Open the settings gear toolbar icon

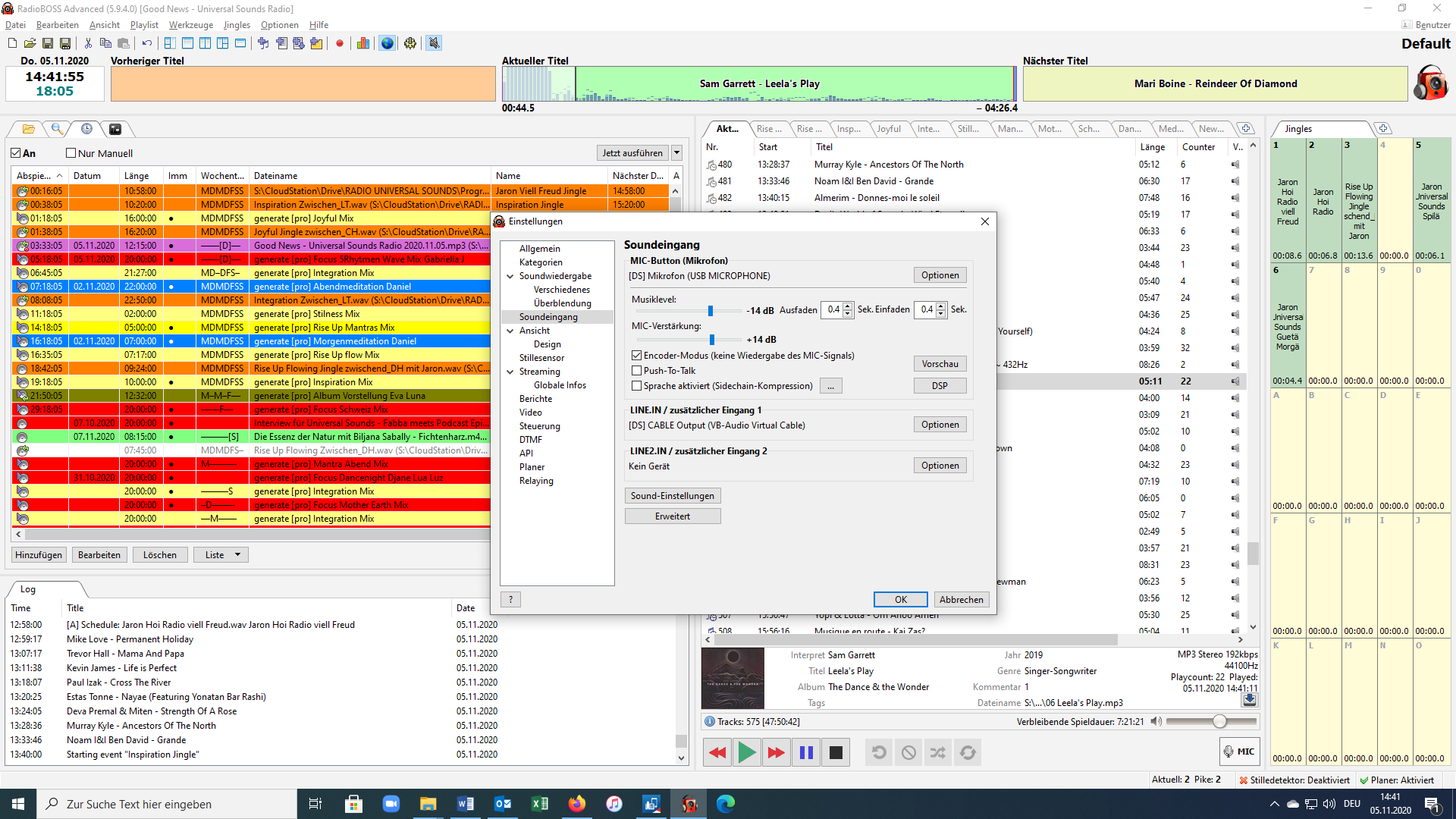click(x=410, y=43)
